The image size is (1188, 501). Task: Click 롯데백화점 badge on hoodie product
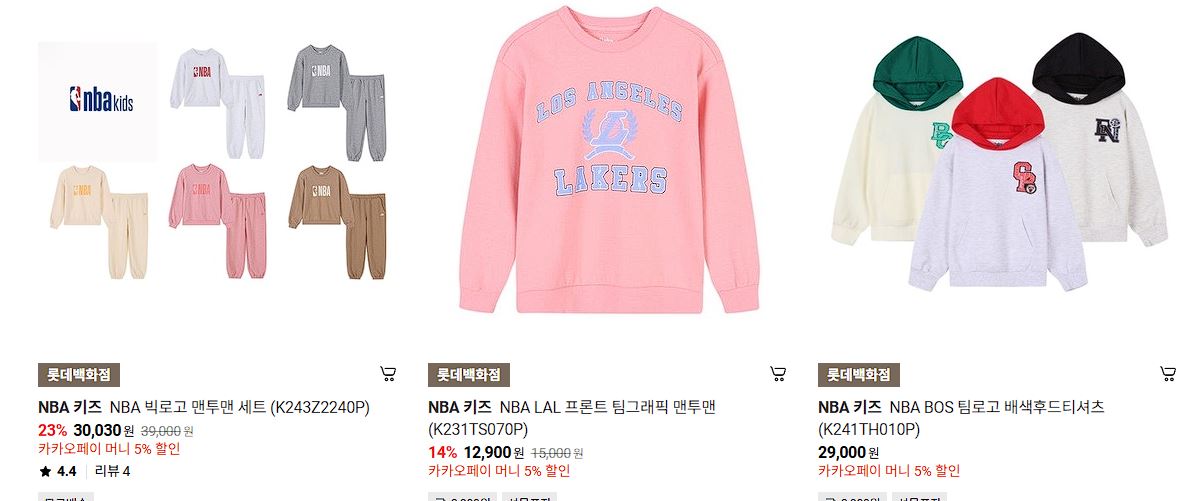tap(858, 375)
